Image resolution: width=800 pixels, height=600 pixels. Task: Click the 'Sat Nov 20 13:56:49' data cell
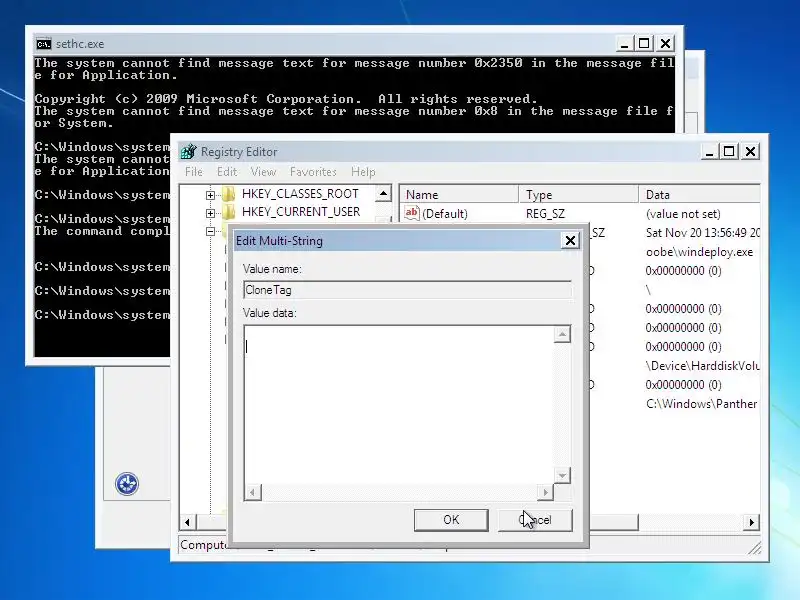[x=702, y=233]
